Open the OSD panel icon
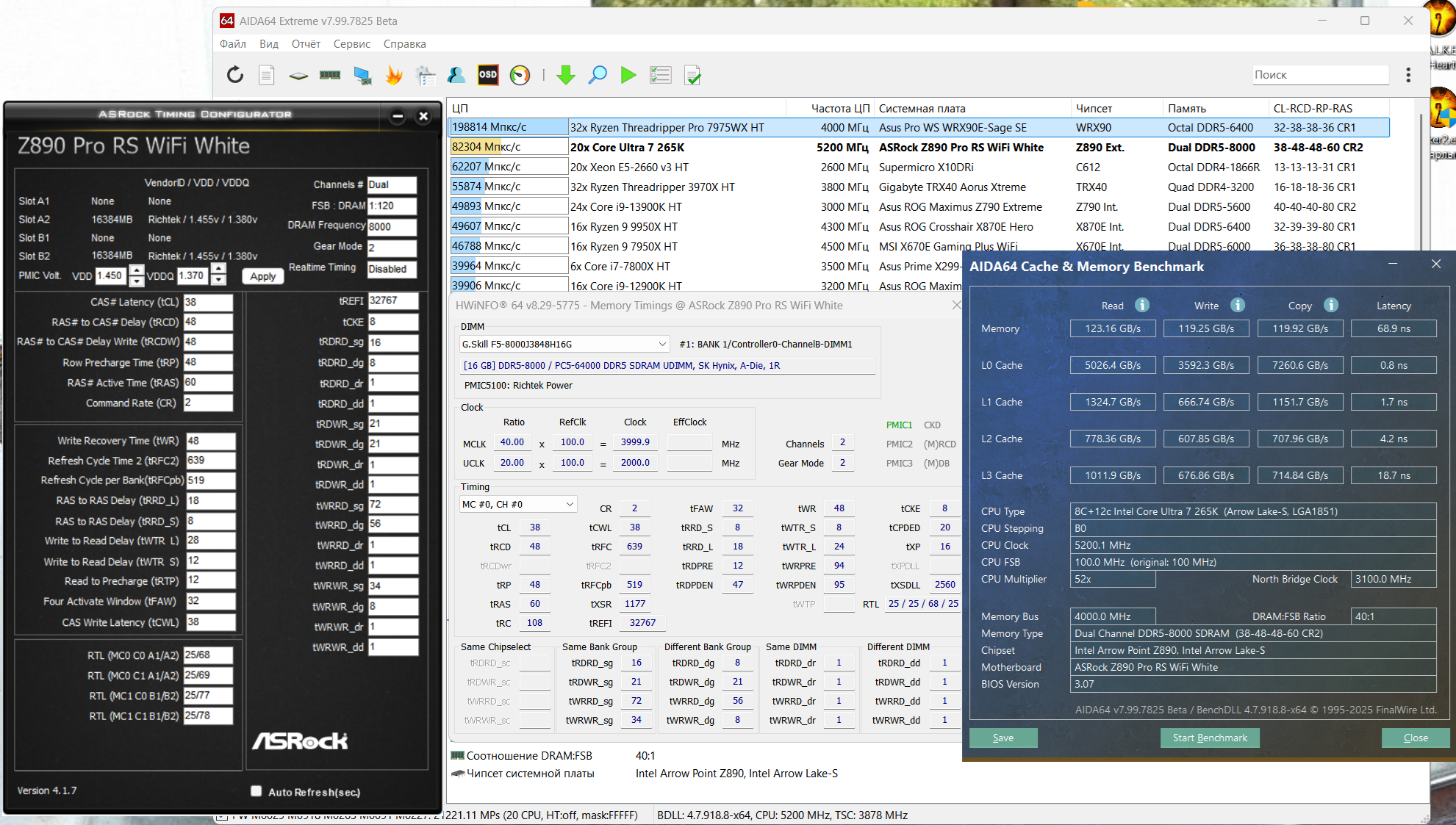This screenshot has height=825, width=1456. [x=488, y=75]
